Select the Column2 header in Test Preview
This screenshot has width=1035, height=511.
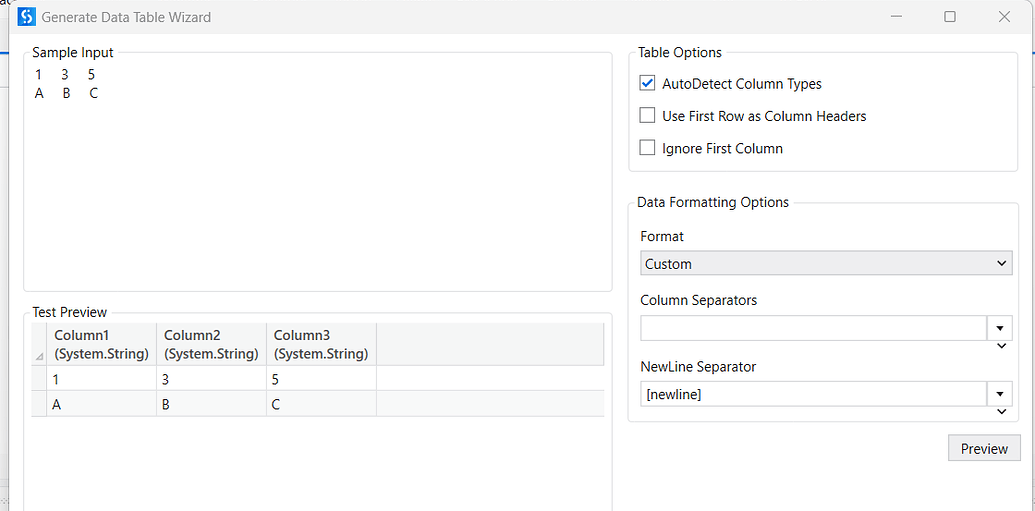[211, 344]
